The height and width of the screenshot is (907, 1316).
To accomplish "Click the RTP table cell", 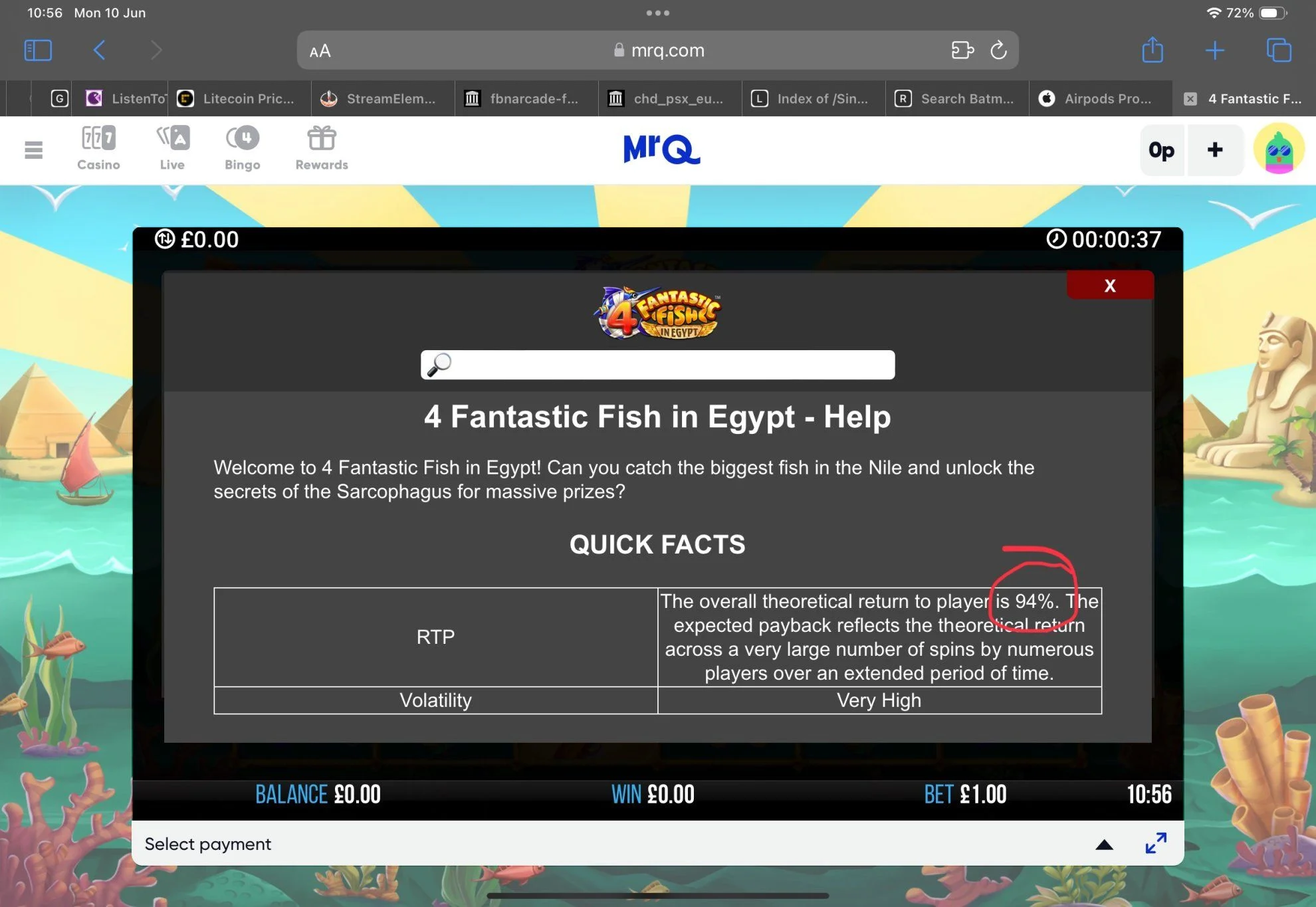I will coord(436,637).
